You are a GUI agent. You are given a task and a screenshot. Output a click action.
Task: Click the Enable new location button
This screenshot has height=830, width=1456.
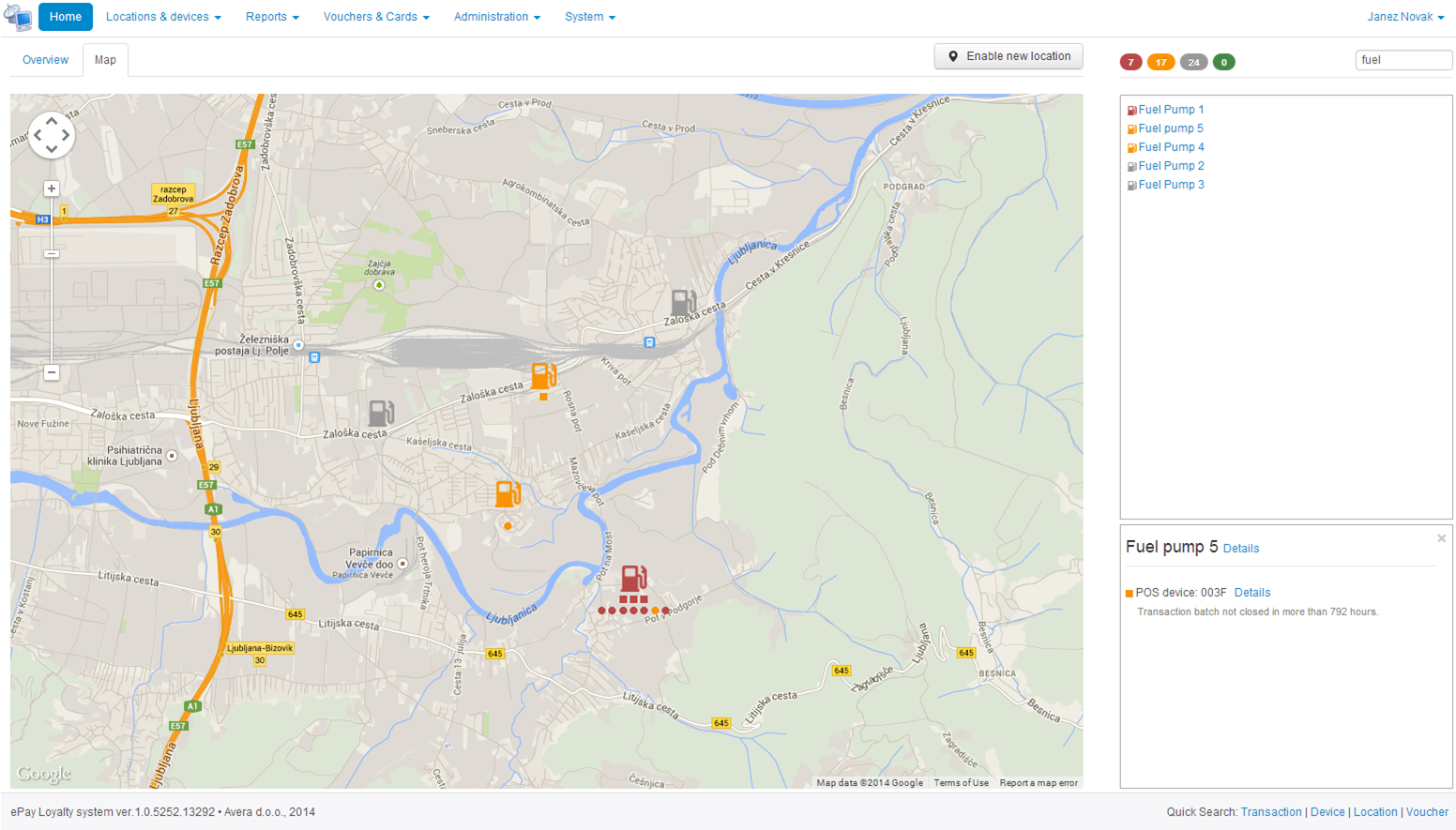point(1009,56)
